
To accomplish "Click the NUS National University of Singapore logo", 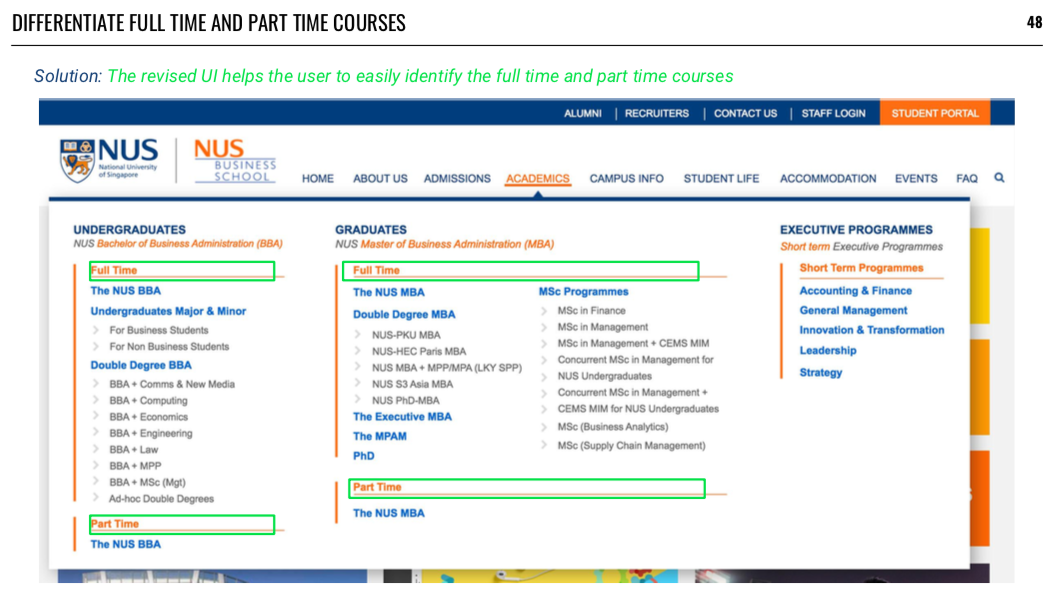I will (109, 160).
